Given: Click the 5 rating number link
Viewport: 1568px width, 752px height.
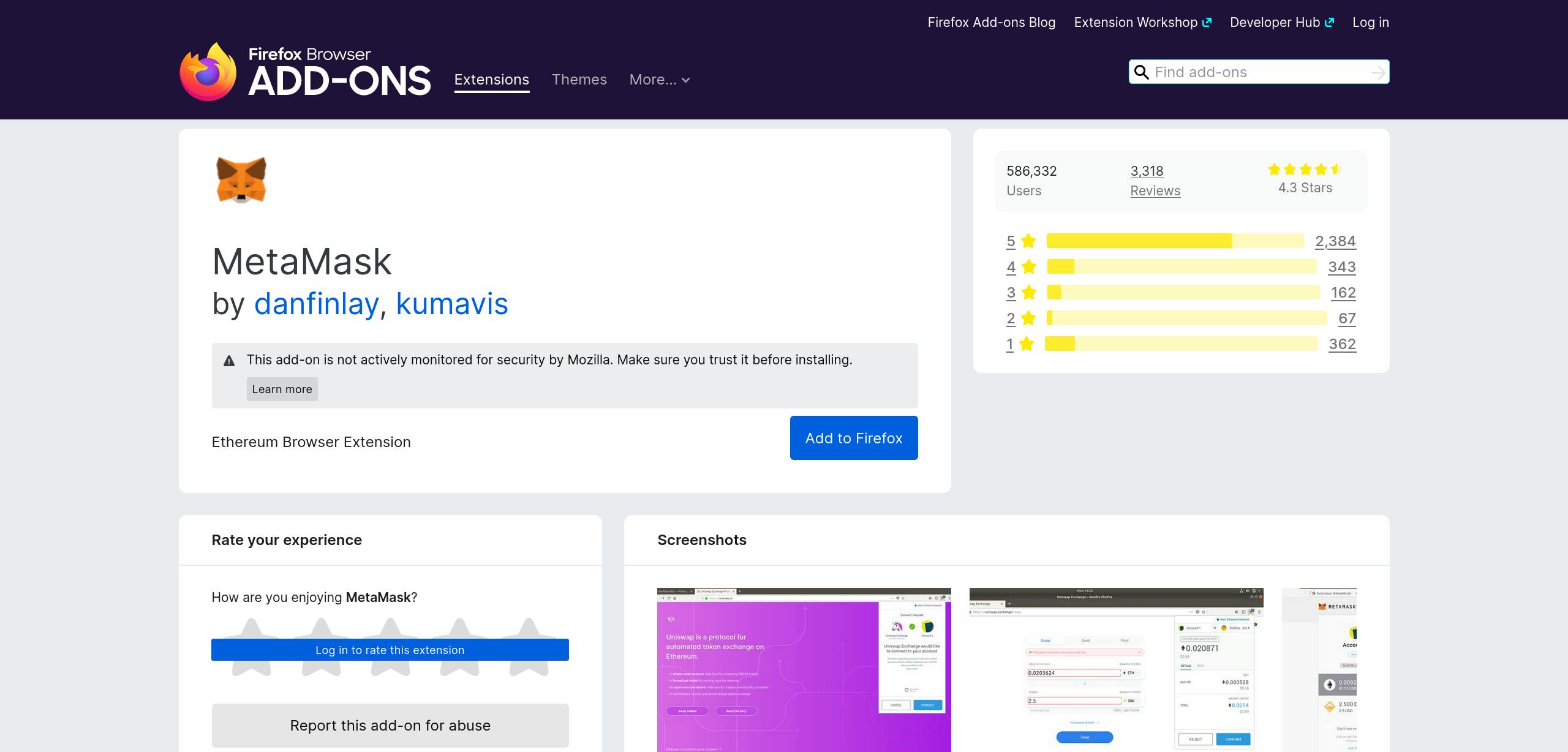Looking at the screenshot, I should point(1011,241).
